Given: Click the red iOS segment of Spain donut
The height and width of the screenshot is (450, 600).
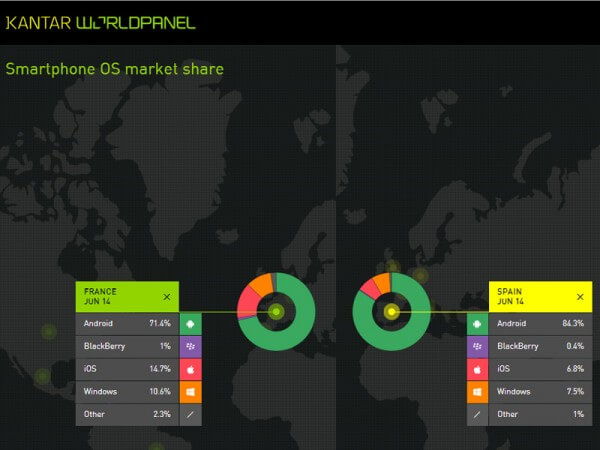Looking at the screenshot, I should tap(370, 289).
